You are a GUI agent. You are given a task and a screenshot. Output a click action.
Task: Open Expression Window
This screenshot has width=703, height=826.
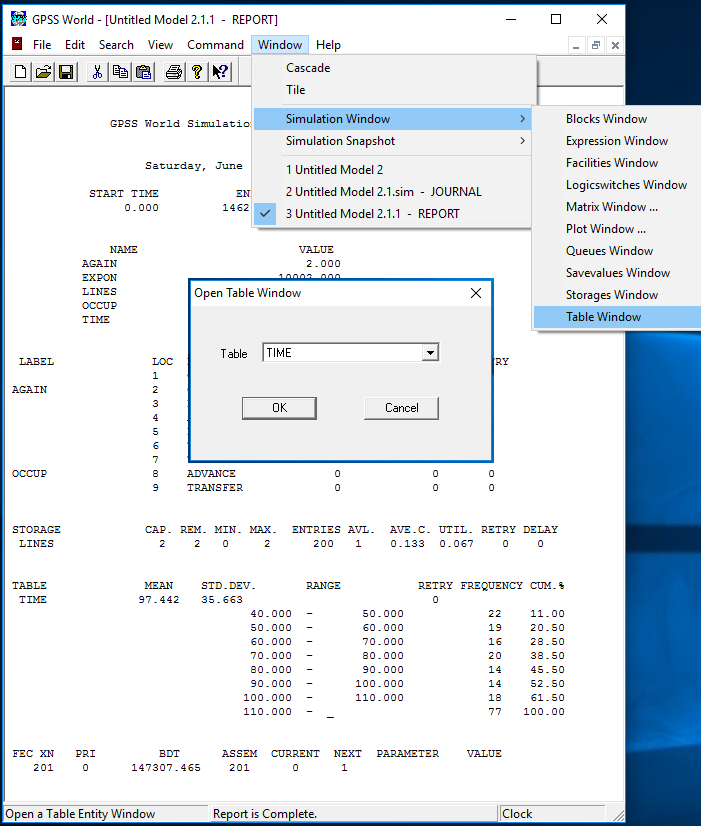[617, 141]
